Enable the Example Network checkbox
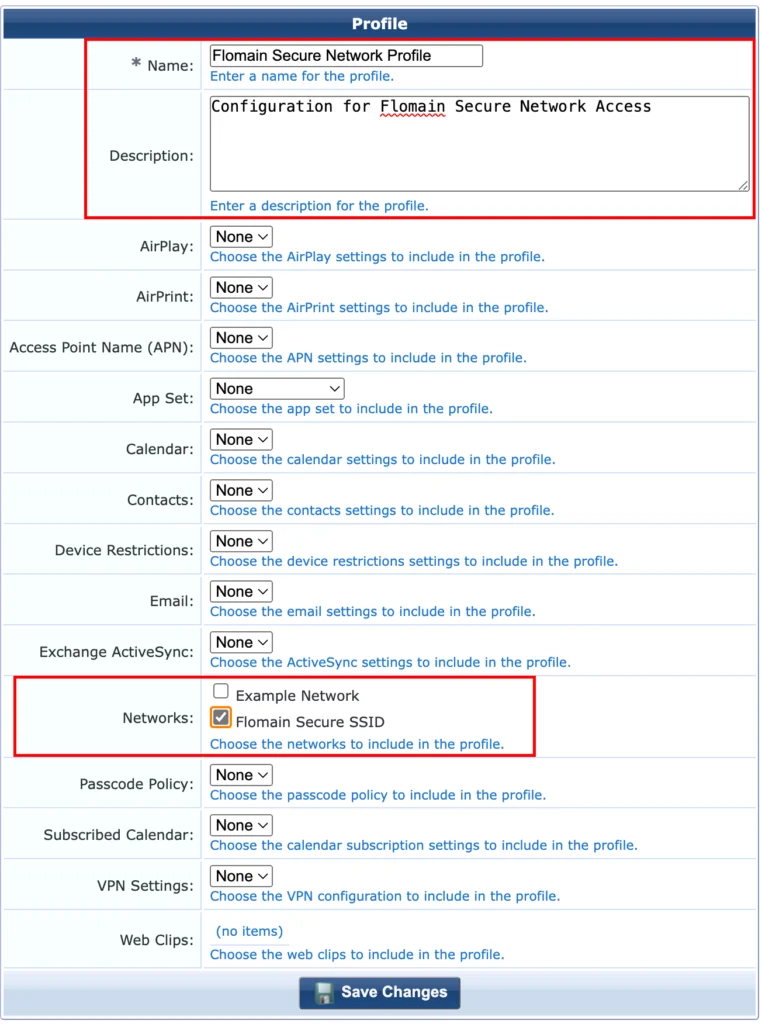The image size is (762, 1024). [x=221, y=690]
